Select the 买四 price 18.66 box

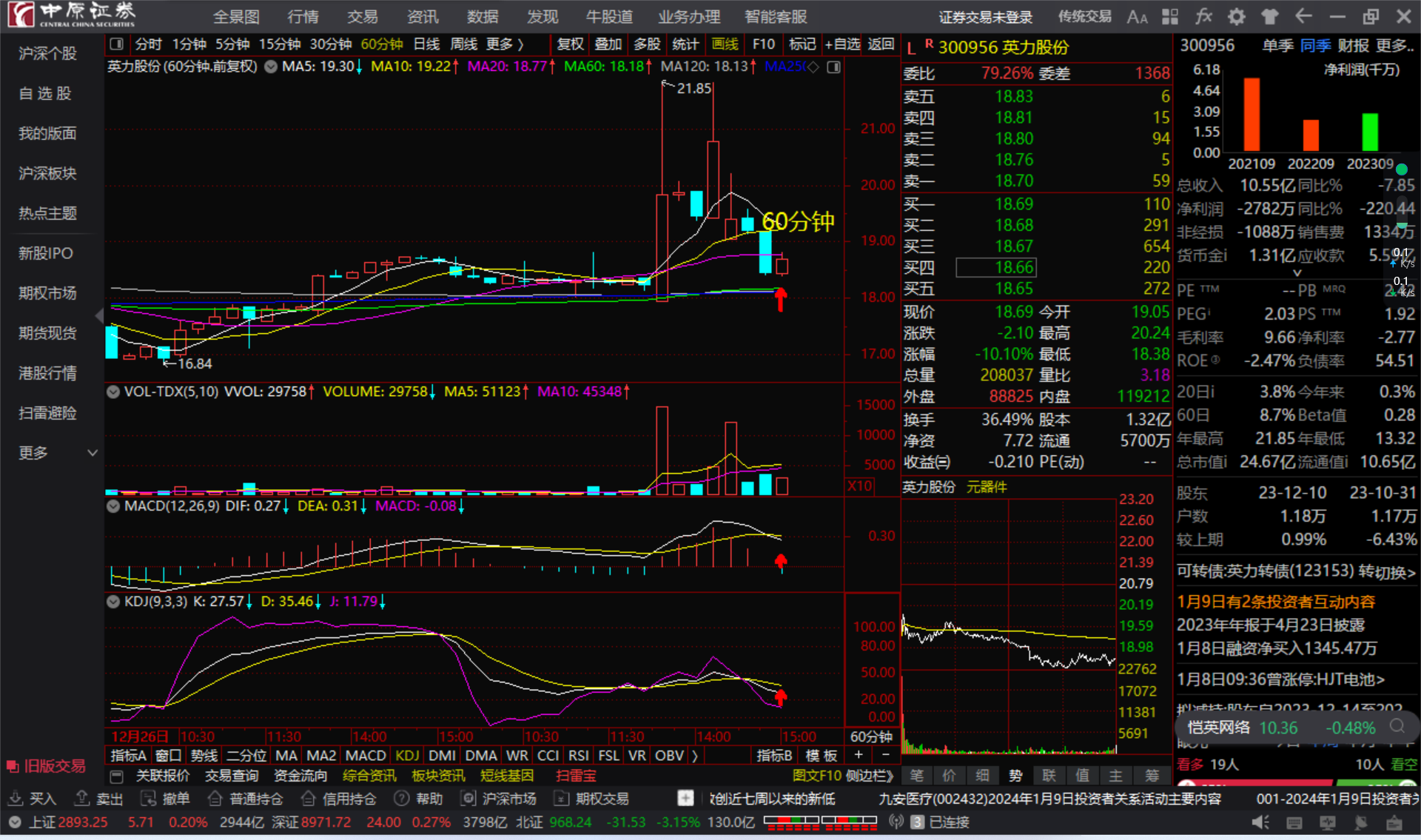click(x=996, y=267)
